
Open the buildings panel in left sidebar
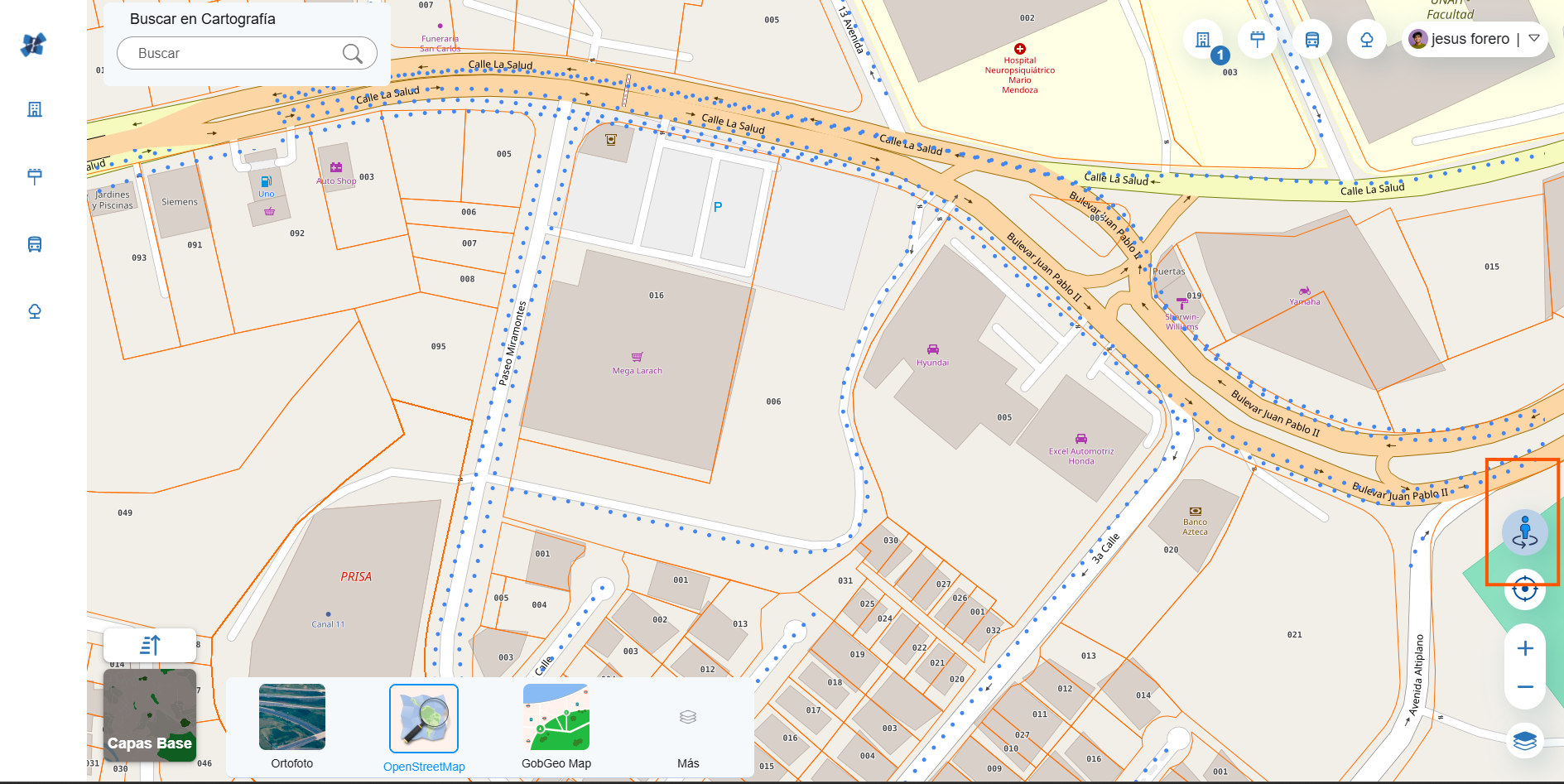pos(35,109)
